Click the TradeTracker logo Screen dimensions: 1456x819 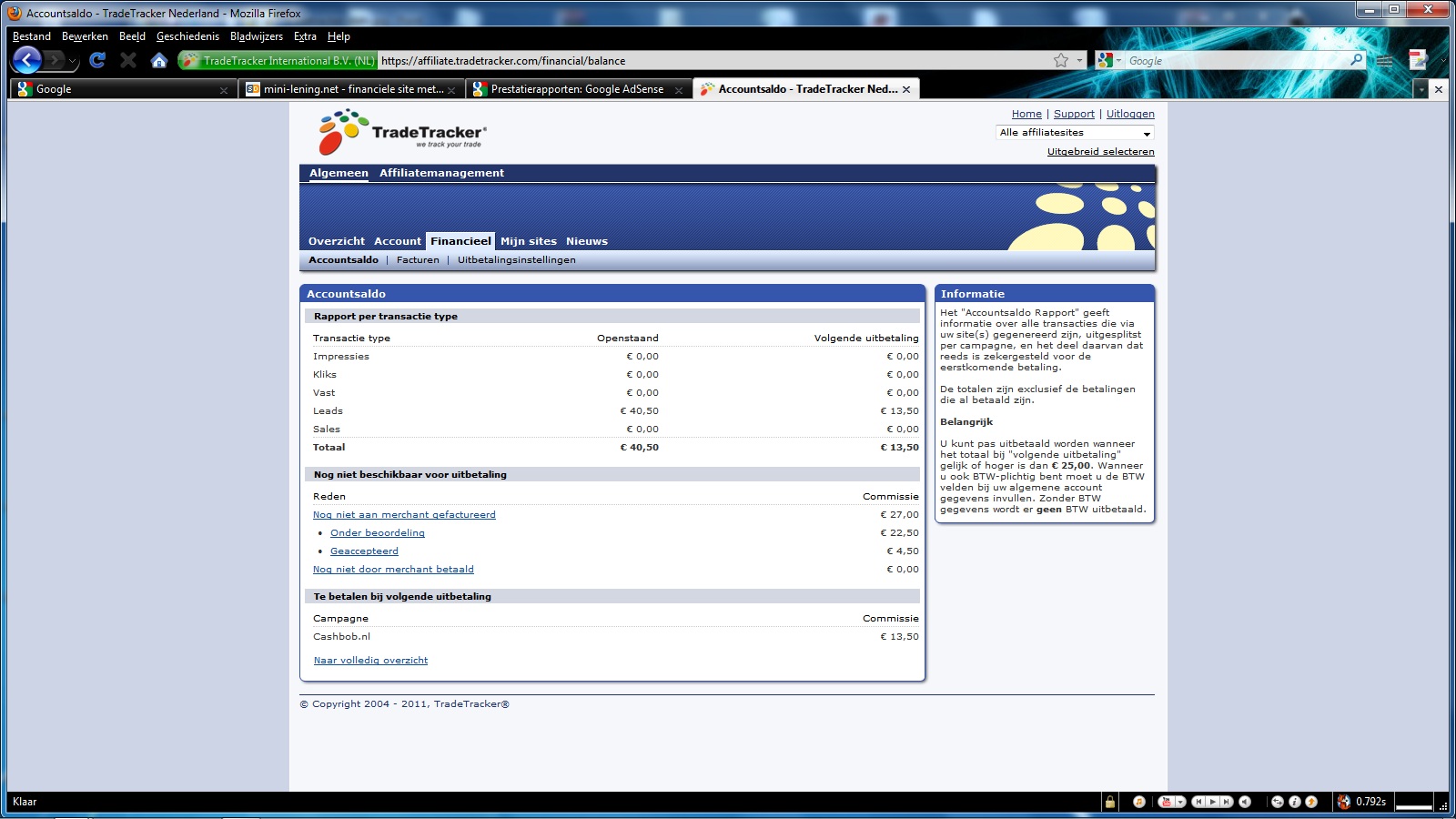pyautogui.click(x=402, y=133)
